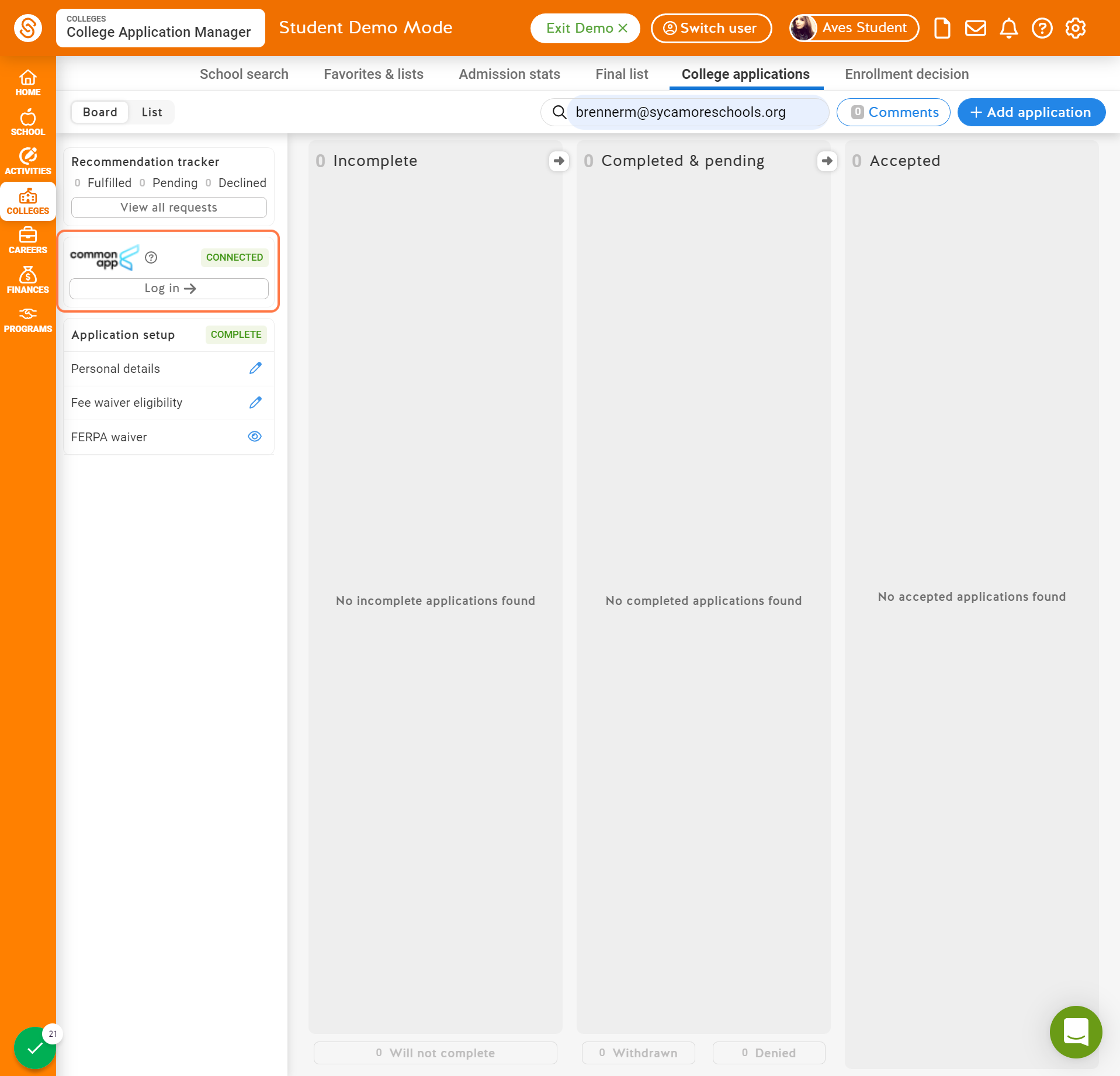
Task: Expand the Withdrawn section
Action: (x=638, y=1053)
